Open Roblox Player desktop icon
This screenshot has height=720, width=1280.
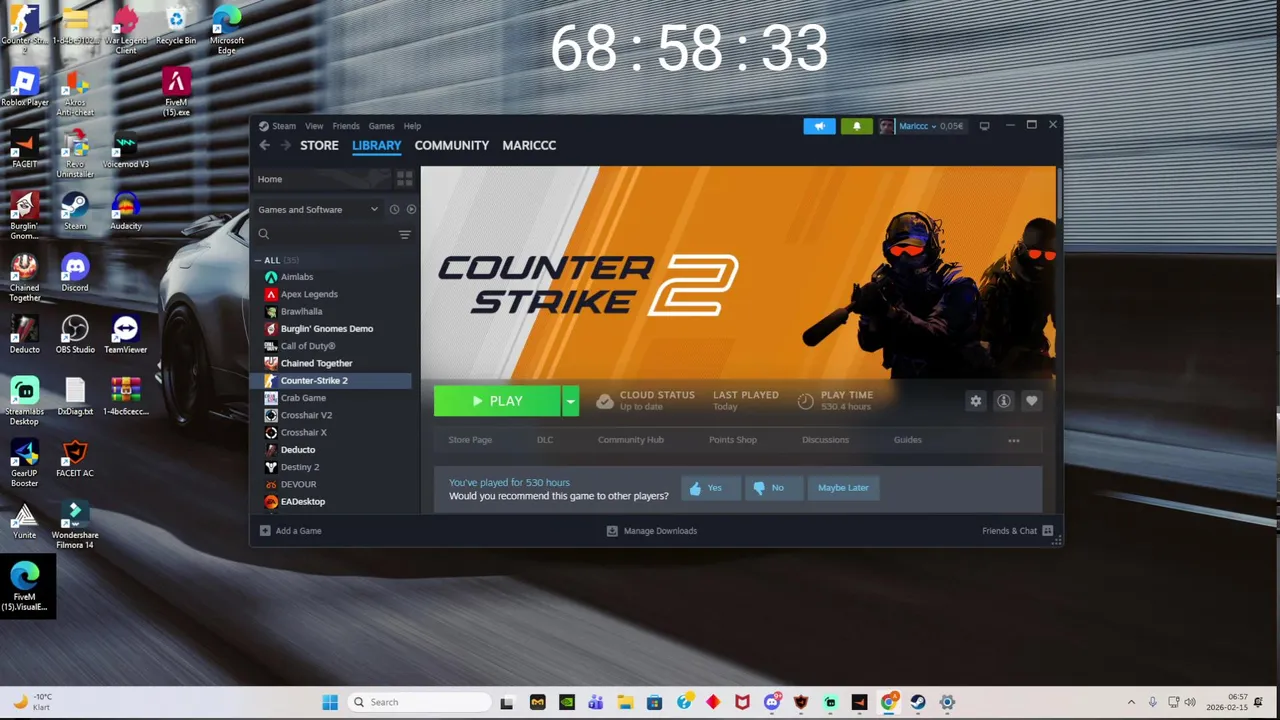click(x=25, y=87)
